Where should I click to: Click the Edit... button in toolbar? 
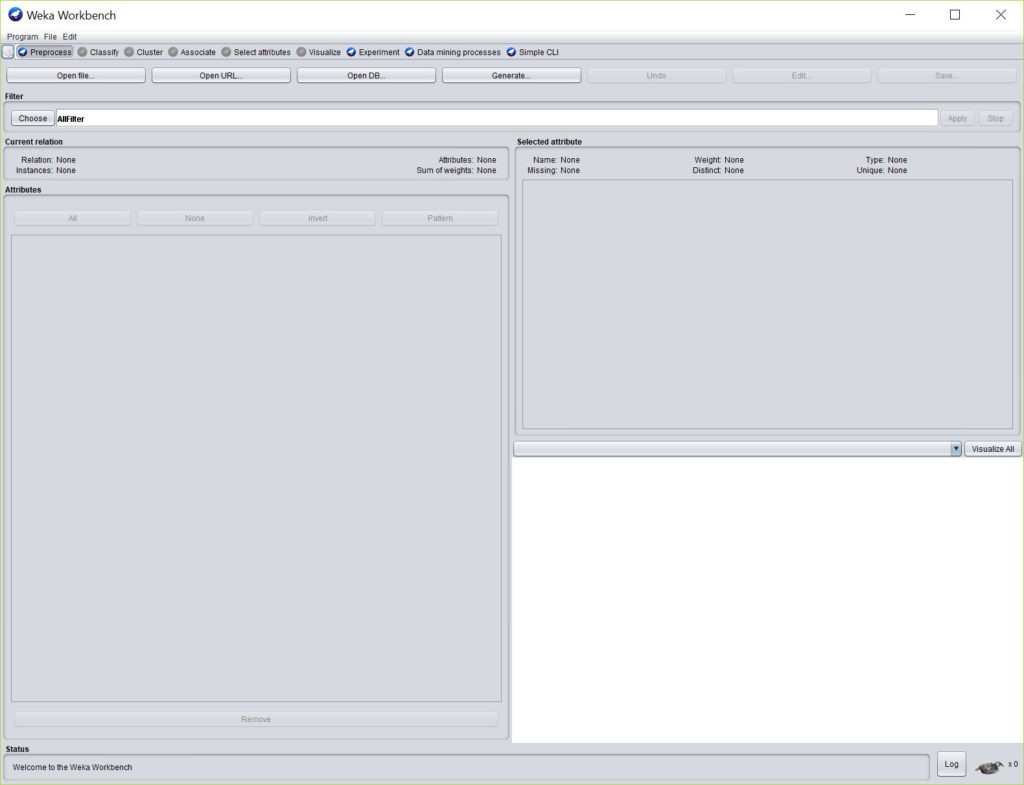(801, 76)
